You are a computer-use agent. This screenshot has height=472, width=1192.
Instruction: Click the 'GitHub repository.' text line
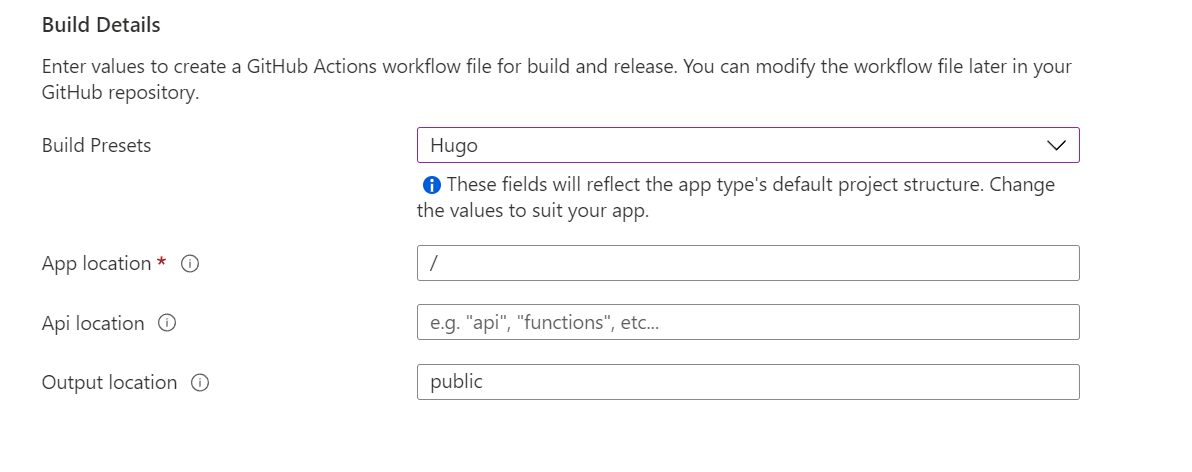pyautogui.click(x=120, y=94)
